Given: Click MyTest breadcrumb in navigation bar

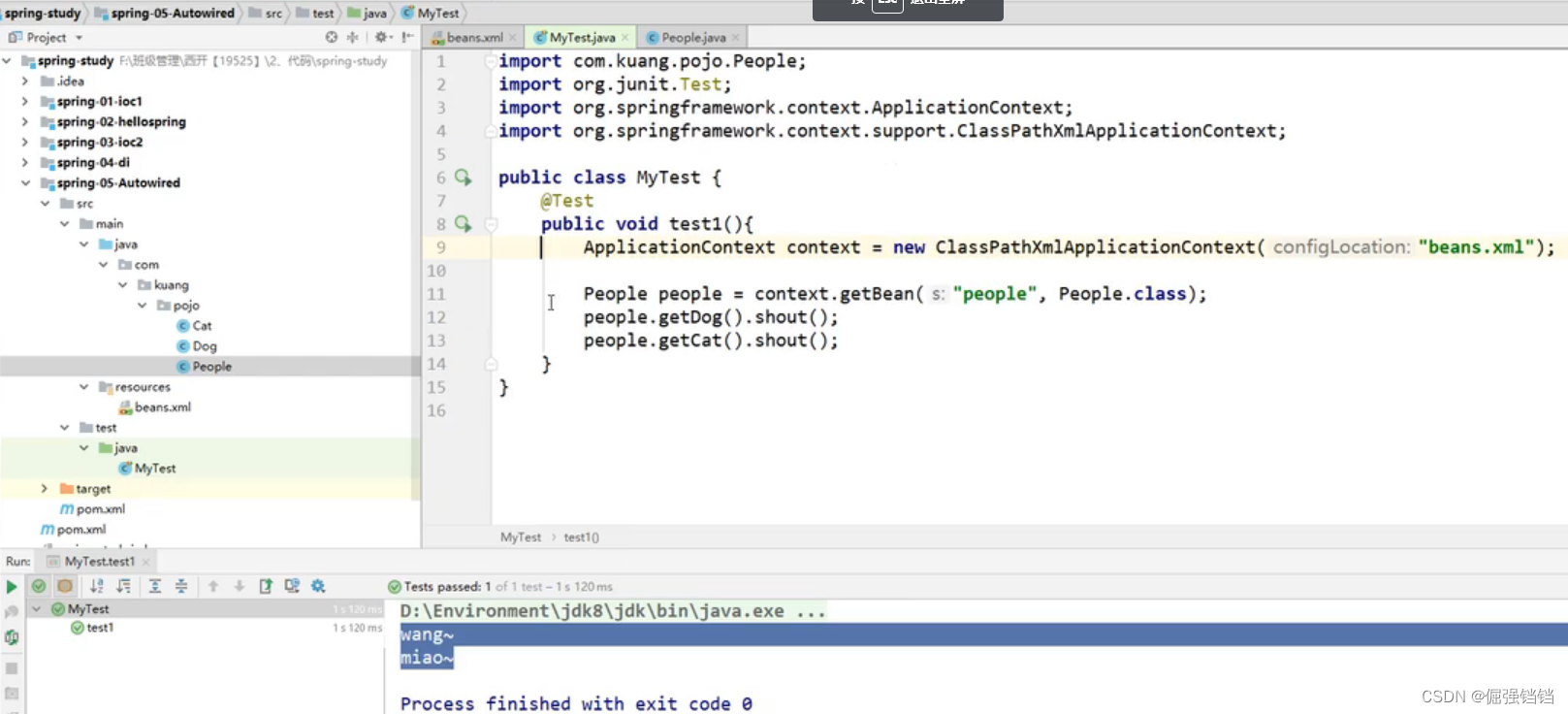Looking at the screenshot, I should tap(431, 13).
